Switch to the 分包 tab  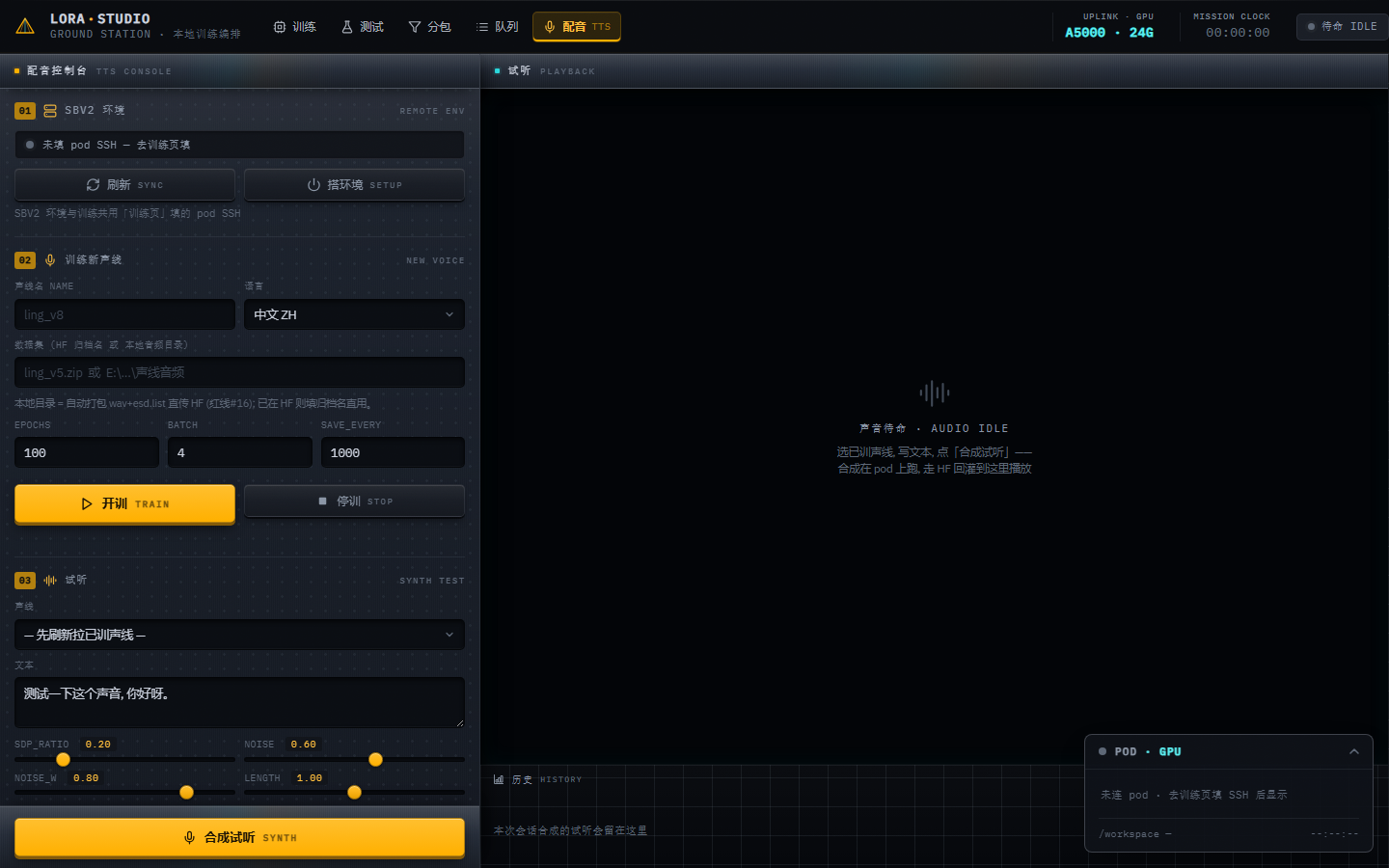(429, 27)
